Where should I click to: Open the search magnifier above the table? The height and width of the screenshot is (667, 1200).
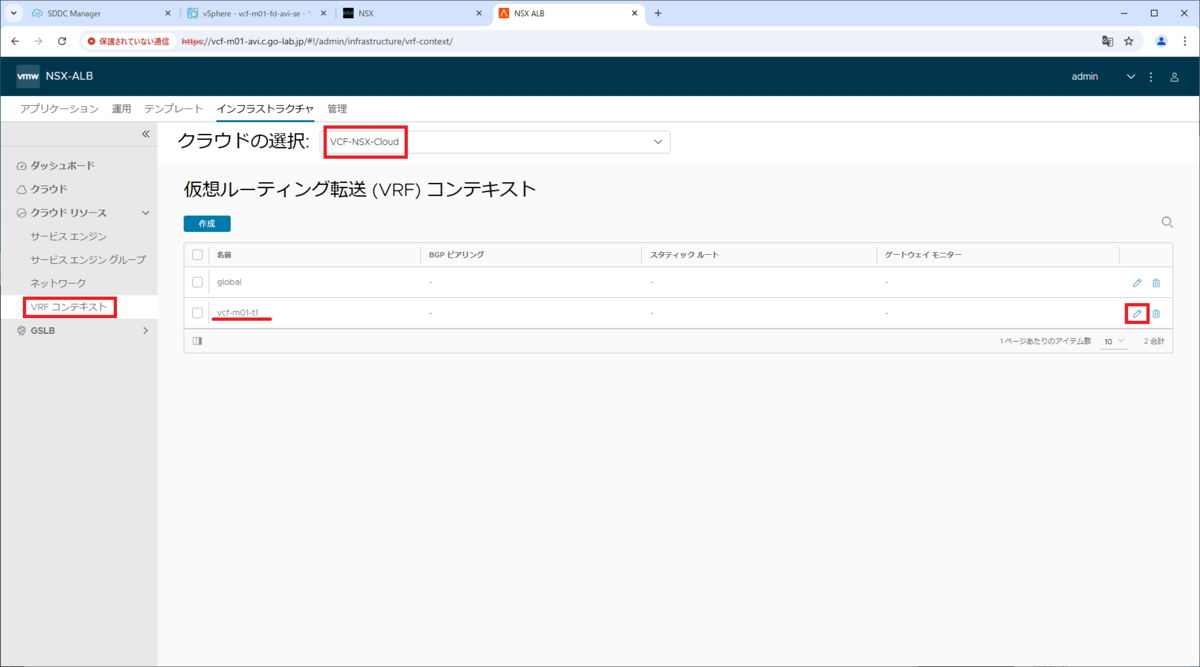tap(1167, 222)
